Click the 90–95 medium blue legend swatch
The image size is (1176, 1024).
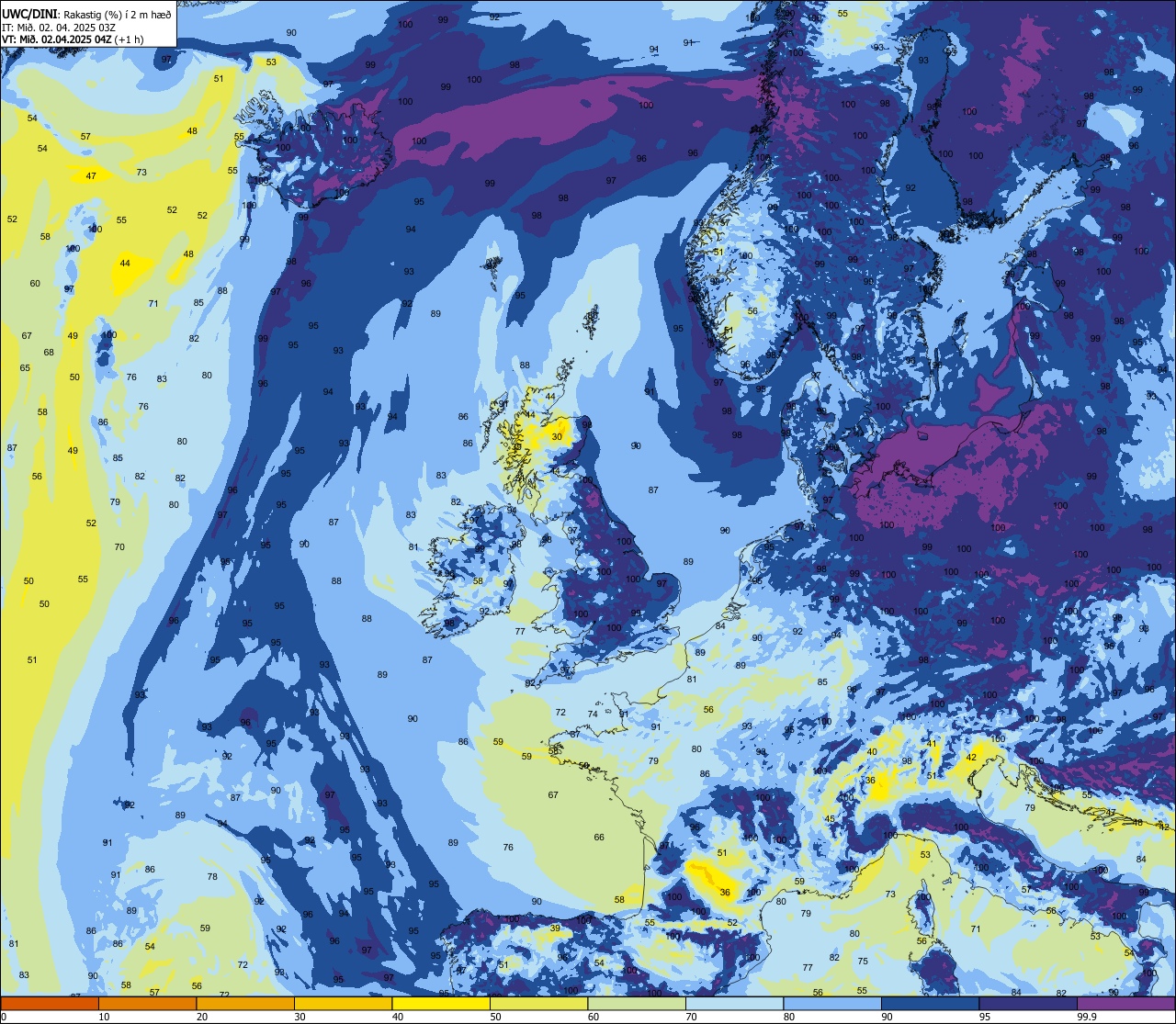(930, 1003)
